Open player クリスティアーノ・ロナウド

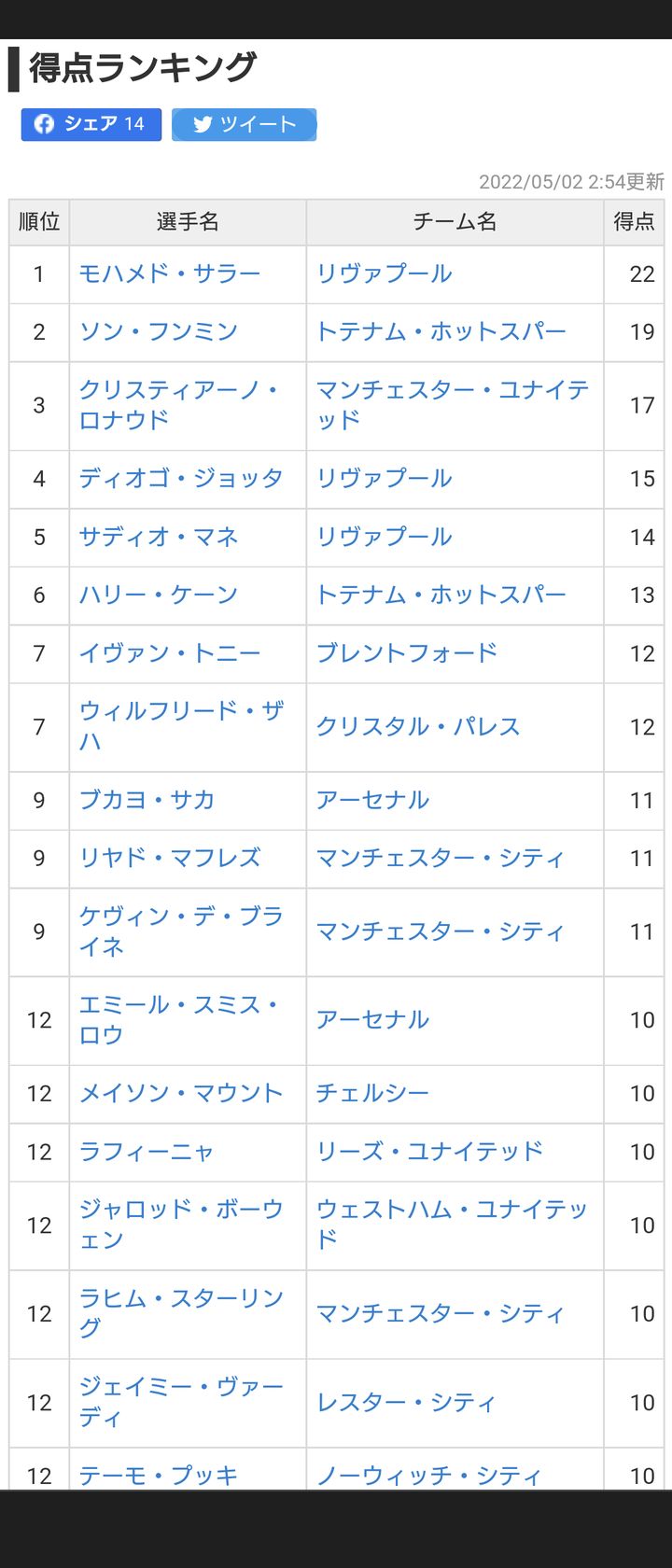(180, 405)
